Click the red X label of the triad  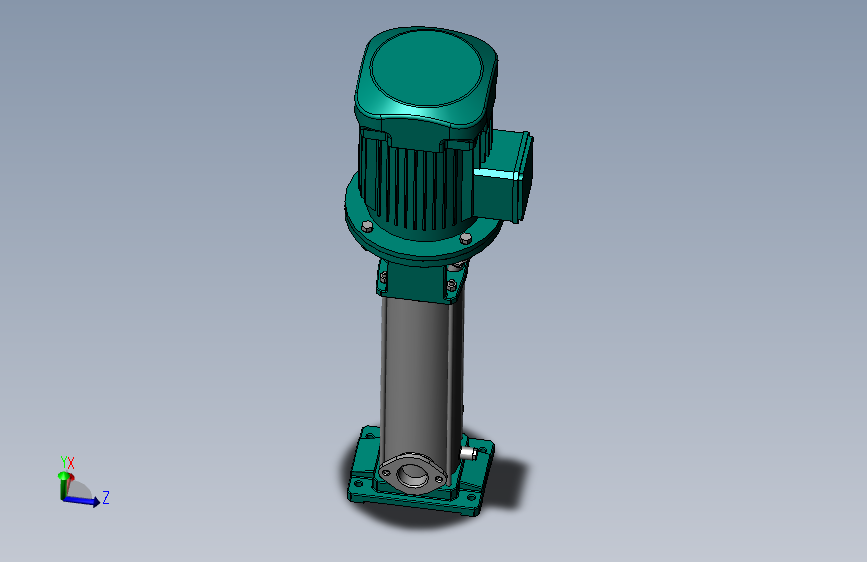tap(71, 464)
